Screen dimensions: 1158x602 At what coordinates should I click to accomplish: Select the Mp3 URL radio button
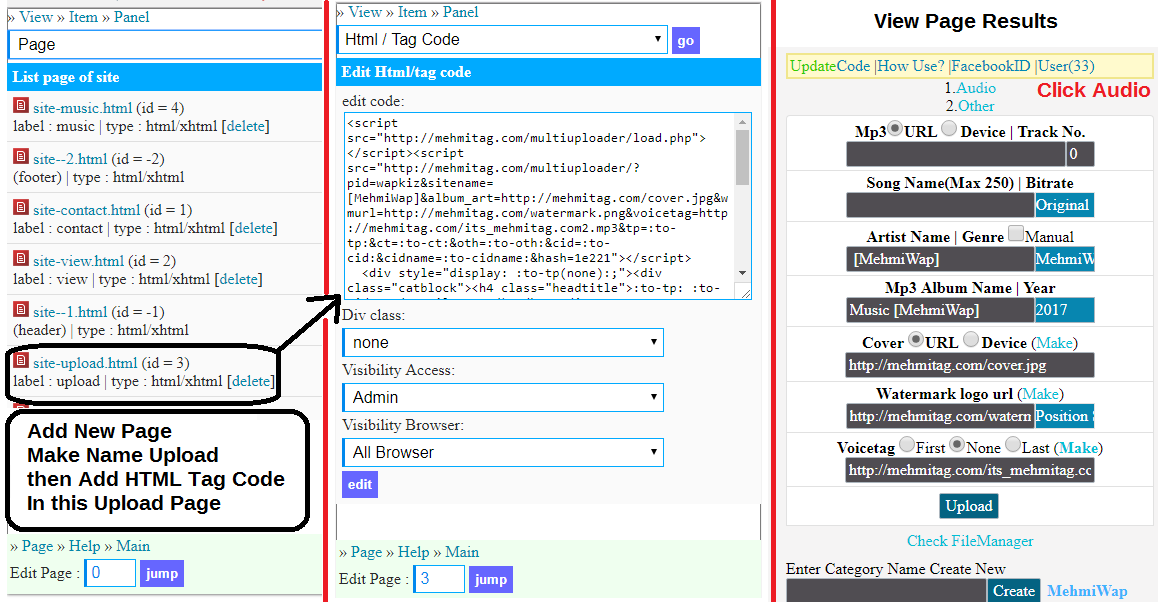click(x=895, y=130)
